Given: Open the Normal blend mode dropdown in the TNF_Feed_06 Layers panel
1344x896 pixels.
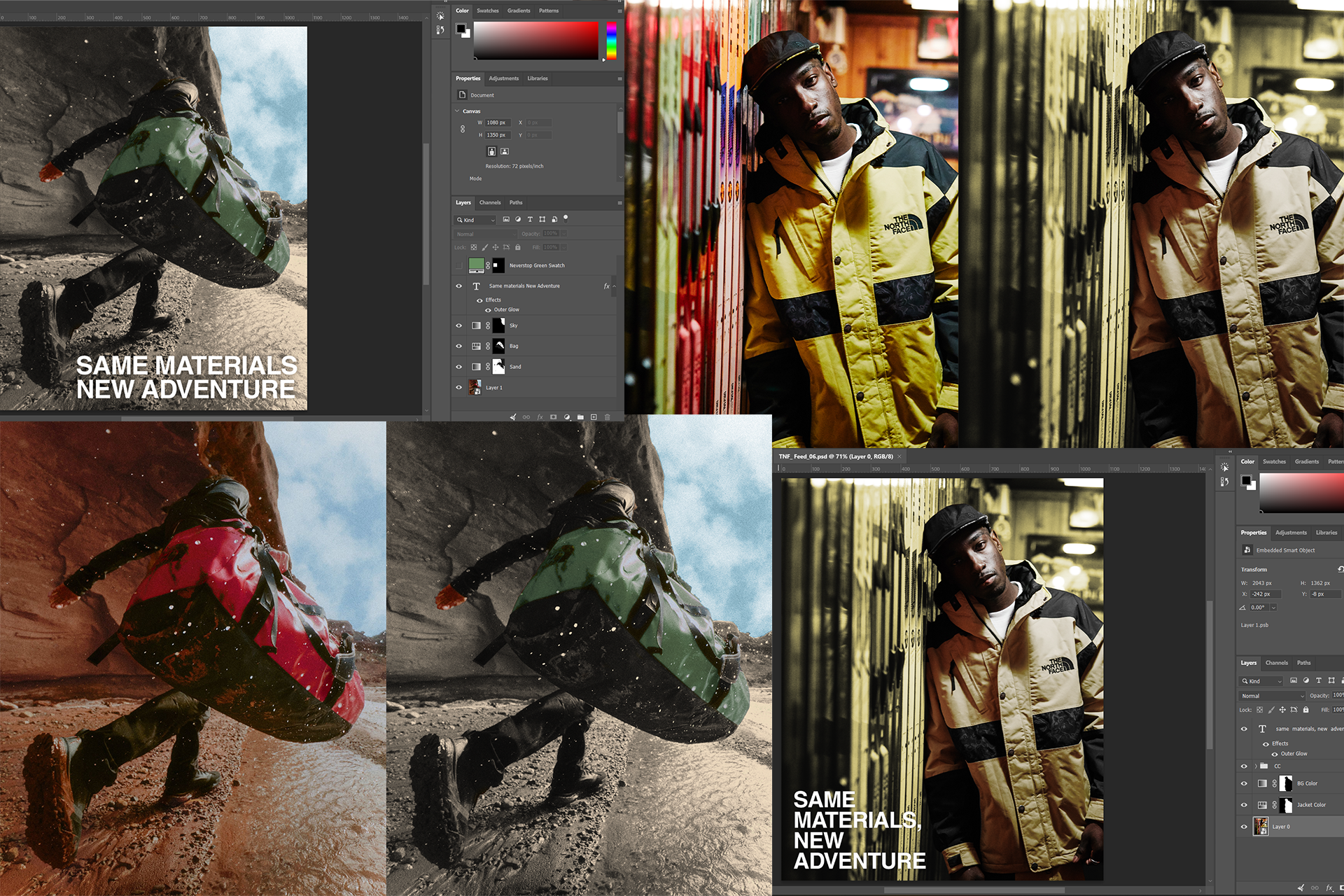Looking at the screenshot, I should point(1273,696).
